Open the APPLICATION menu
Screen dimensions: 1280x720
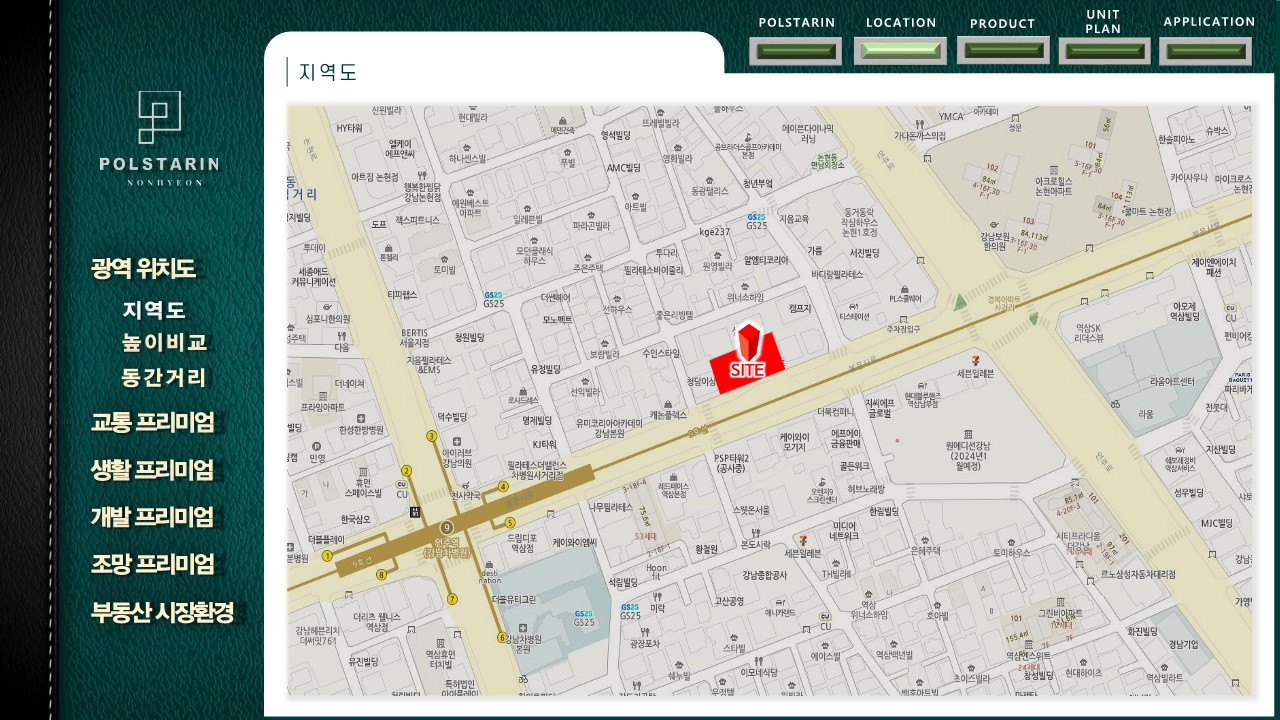tap(1205, 50)
